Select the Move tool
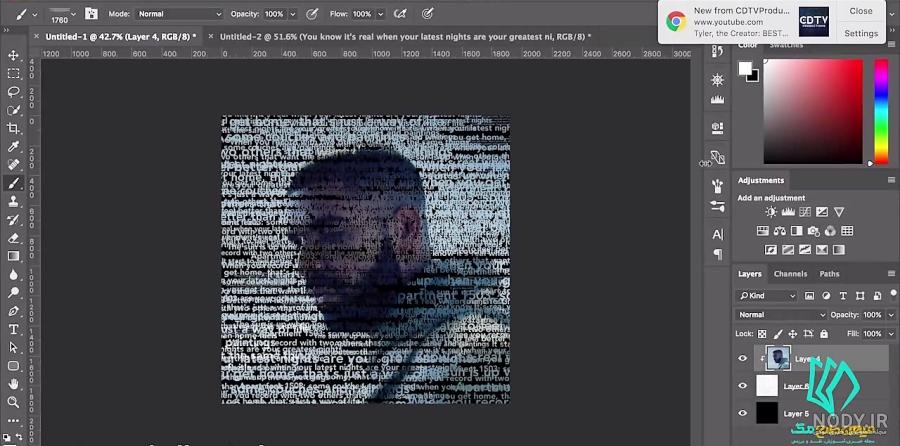Image resolution: width=900 pixels, height=446 pixels. [x=13, y=56]
